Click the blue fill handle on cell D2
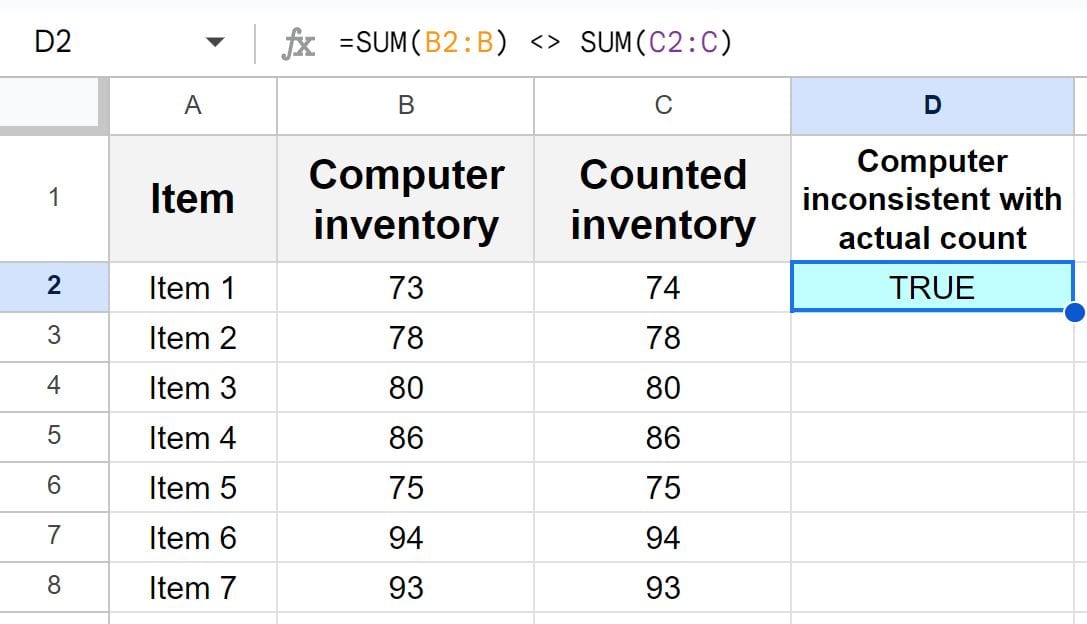Viewport: 1087px width, 624px height. click(x=1074, y=312)
